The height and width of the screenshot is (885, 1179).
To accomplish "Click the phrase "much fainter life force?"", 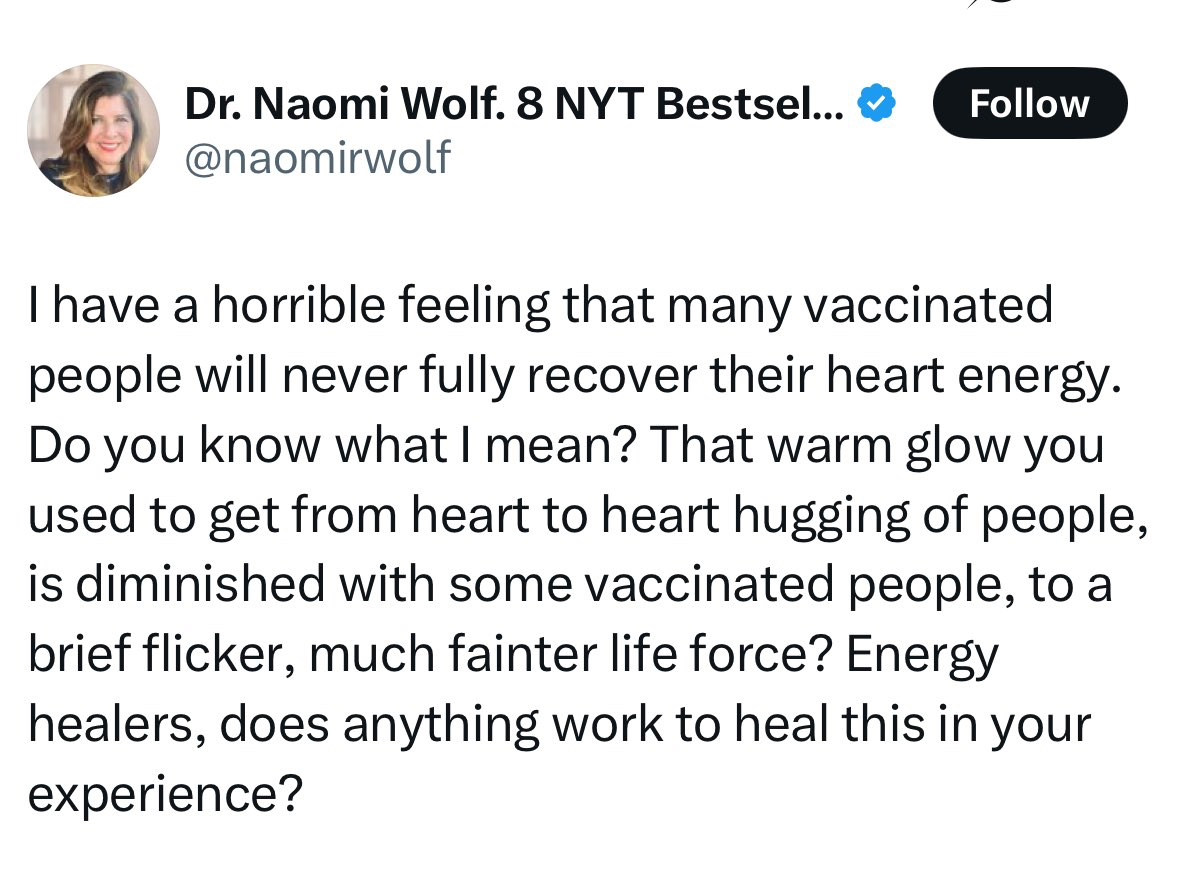I will (x=575, y=655).
